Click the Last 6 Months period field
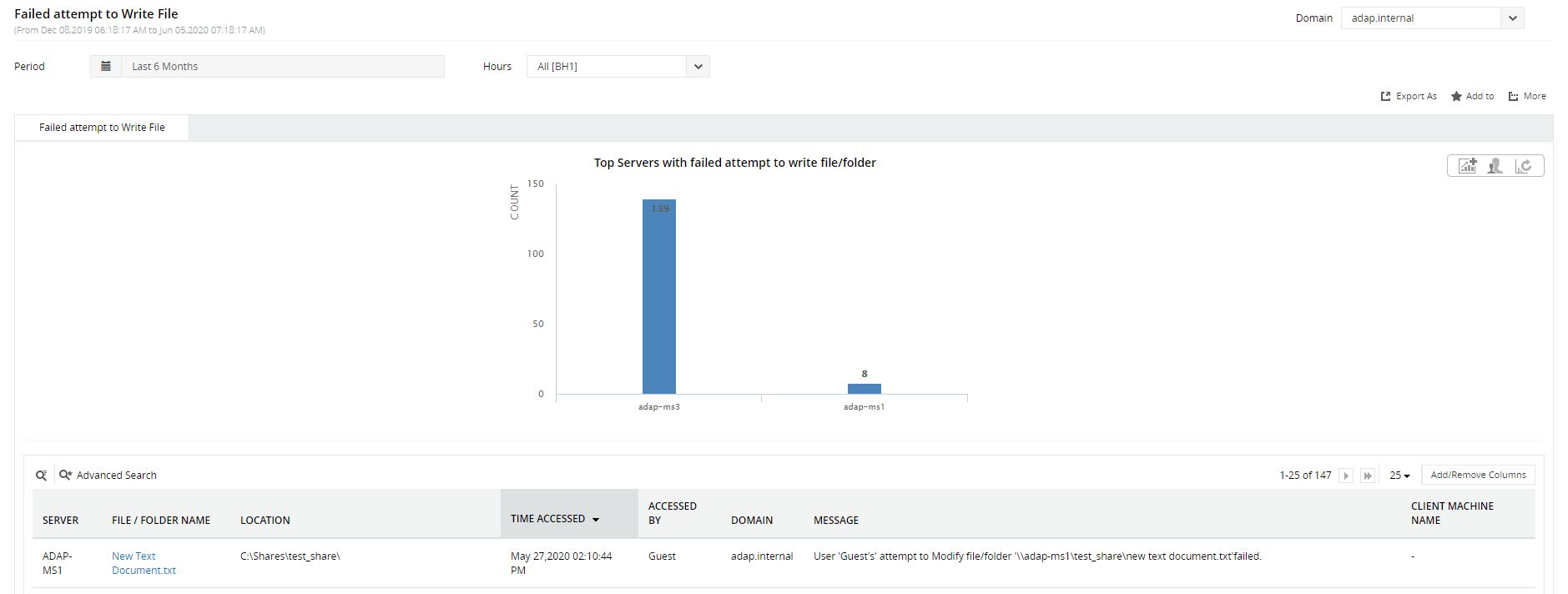Screen dimensions: 1568x594 (x=282, y=67)
